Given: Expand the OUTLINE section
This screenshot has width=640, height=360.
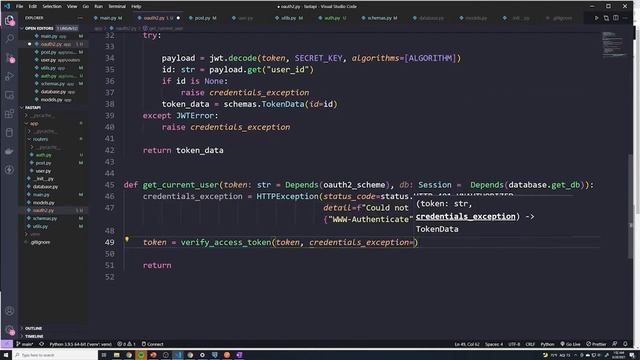Looking at the screenshot, I should tap(33, 328).
